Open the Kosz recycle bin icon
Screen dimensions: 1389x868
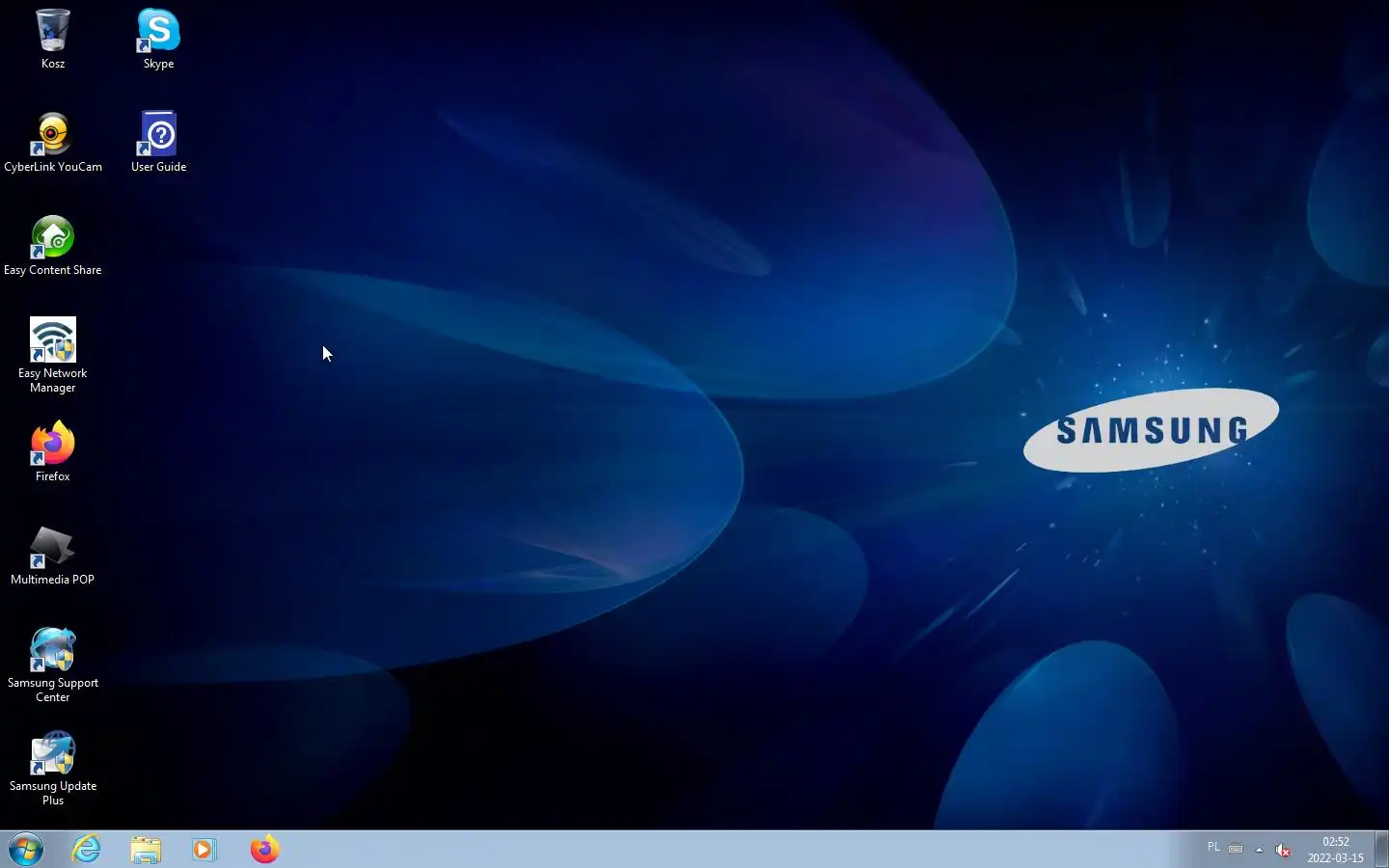point(53,39)
